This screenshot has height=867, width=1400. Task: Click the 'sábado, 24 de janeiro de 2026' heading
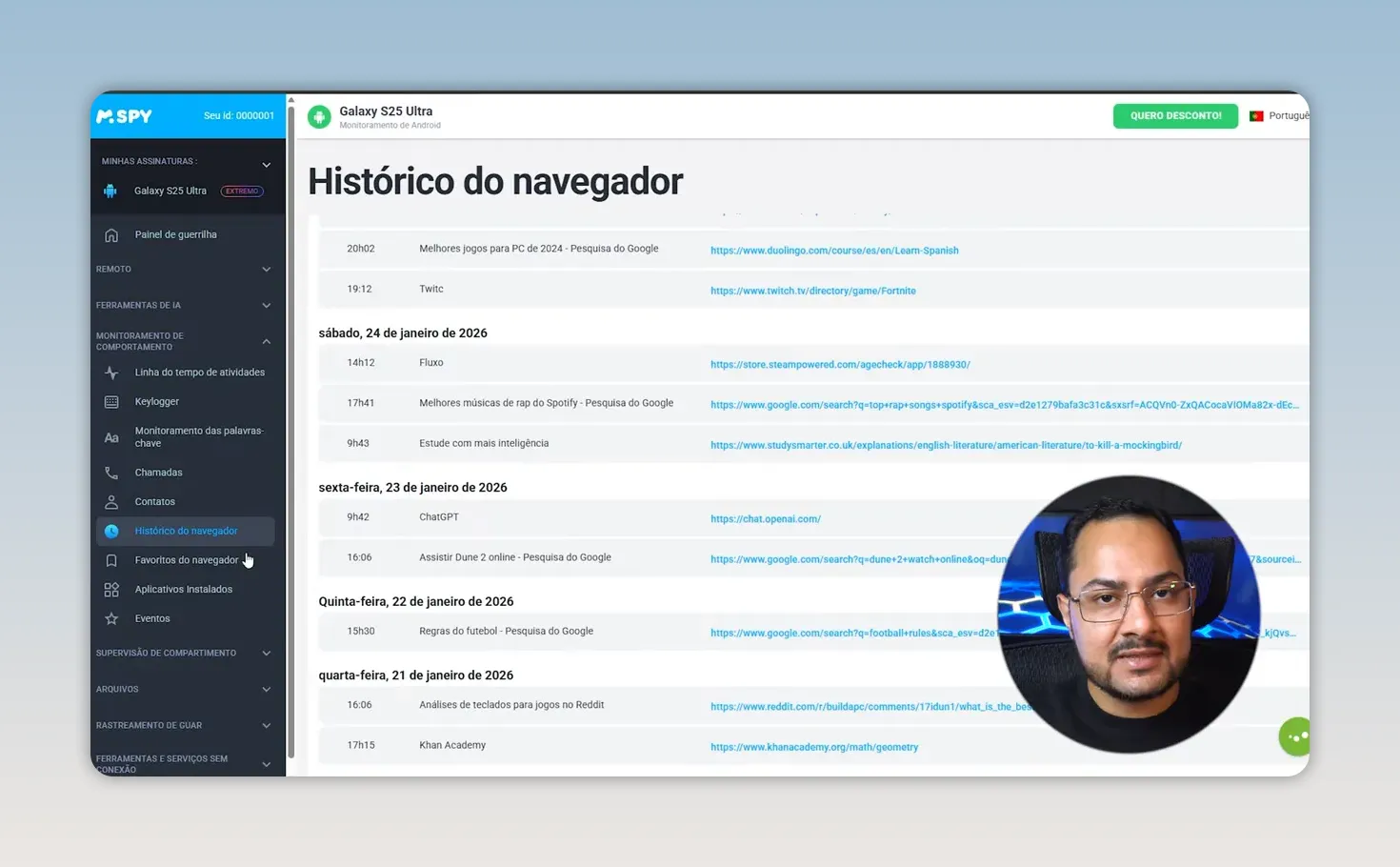[x=403, y=333]
